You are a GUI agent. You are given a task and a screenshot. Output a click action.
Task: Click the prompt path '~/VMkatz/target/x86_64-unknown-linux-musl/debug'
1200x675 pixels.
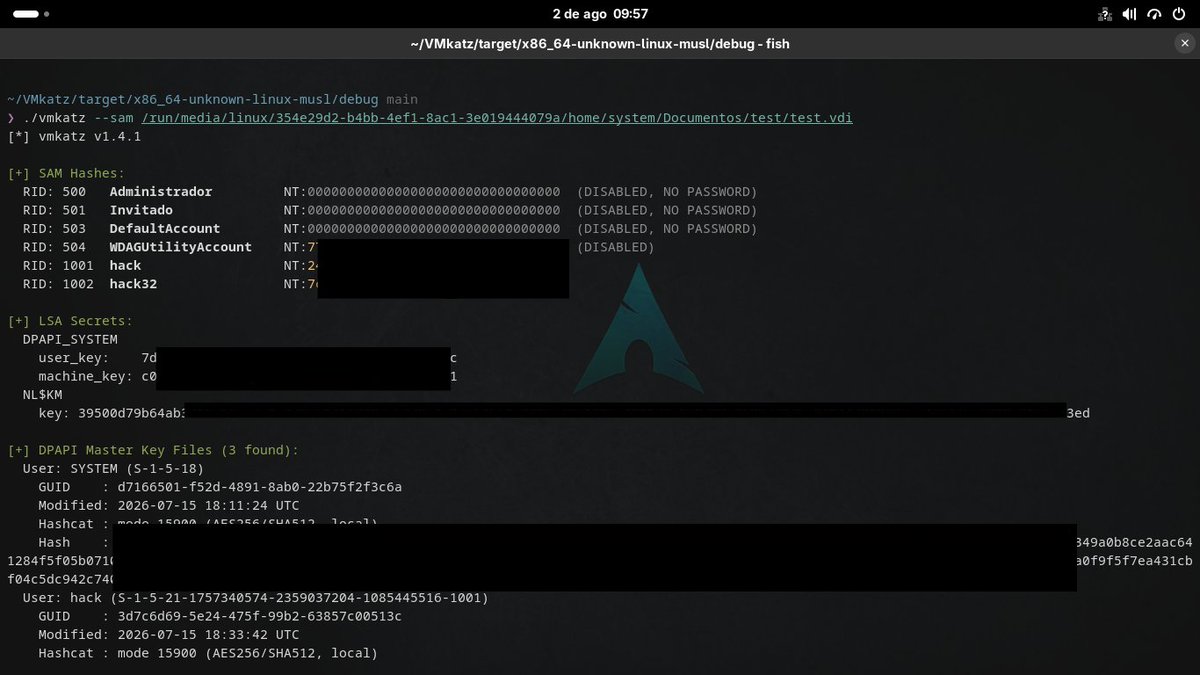[x=192, y=99]
